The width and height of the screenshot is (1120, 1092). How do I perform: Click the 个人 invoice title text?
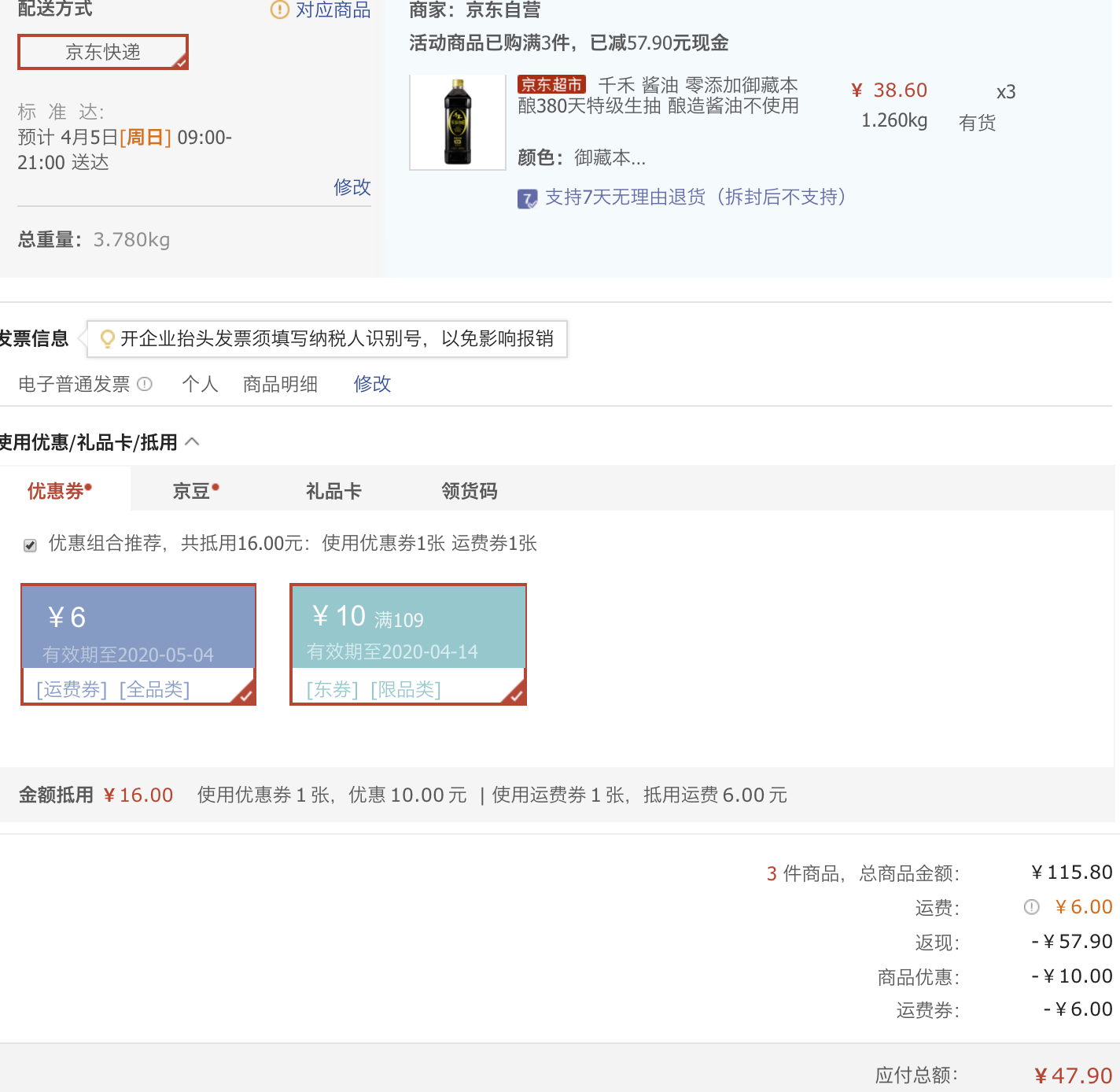200,384
